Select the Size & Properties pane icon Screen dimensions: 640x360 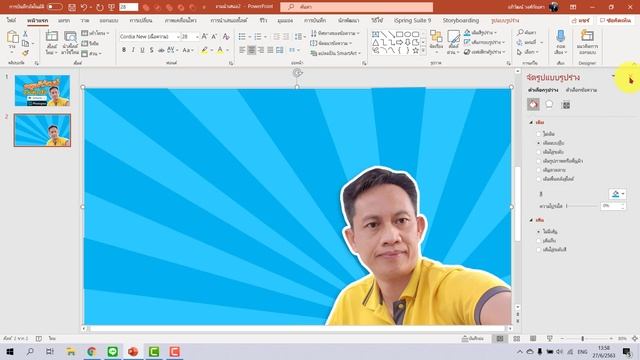(x=566, y=105)
